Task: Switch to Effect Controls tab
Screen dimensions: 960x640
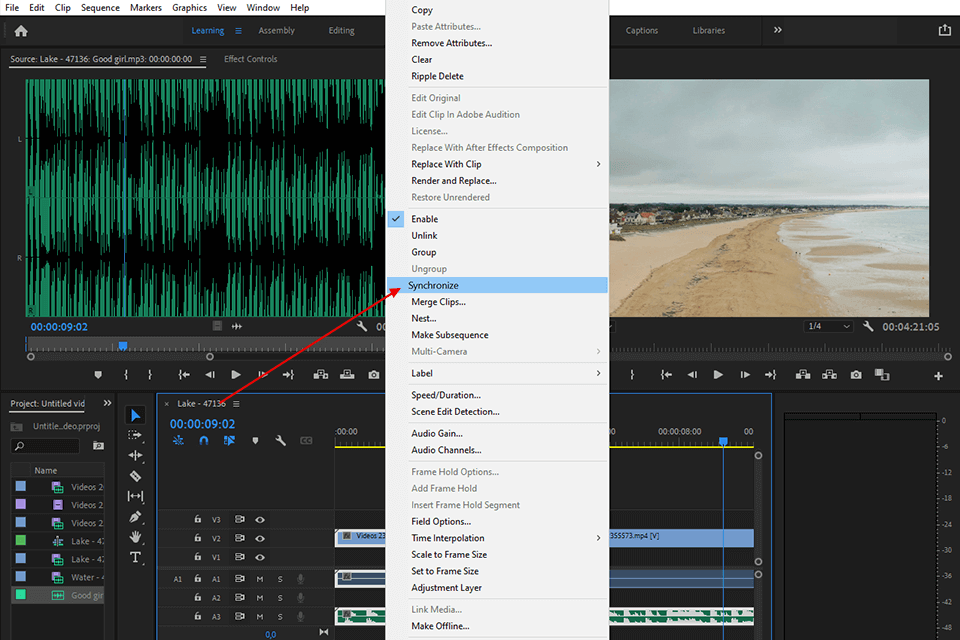Action: (x=250, y=59)
